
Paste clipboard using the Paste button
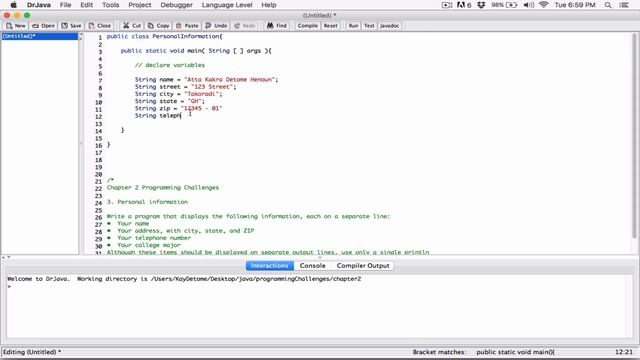(187, 26)
